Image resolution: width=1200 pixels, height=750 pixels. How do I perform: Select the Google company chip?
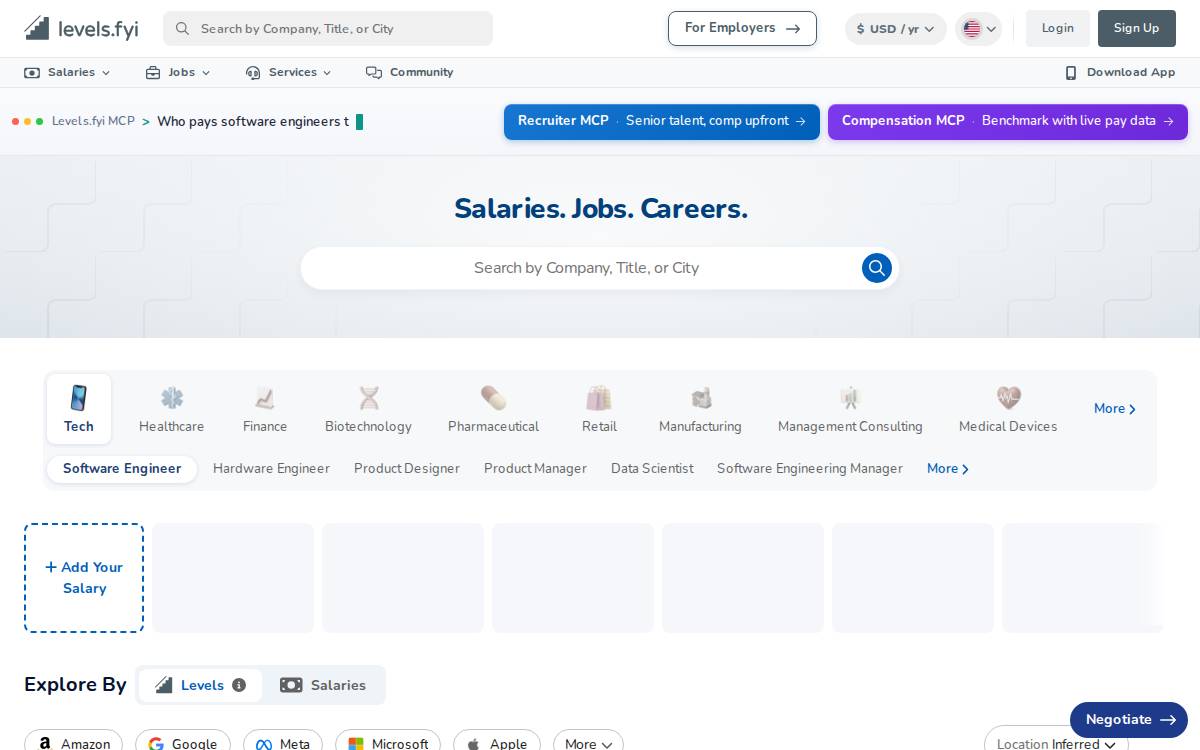183,741
